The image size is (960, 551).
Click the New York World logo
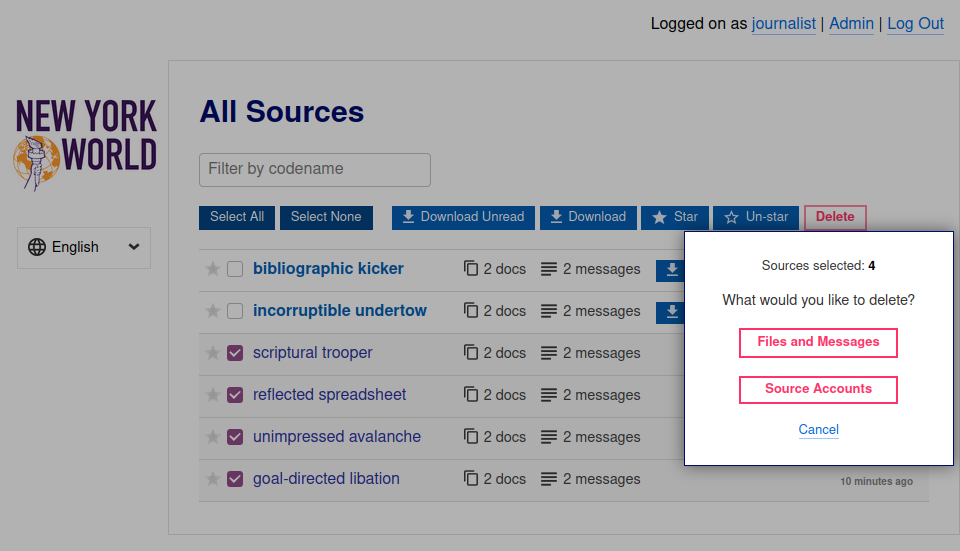coord(86,144)
